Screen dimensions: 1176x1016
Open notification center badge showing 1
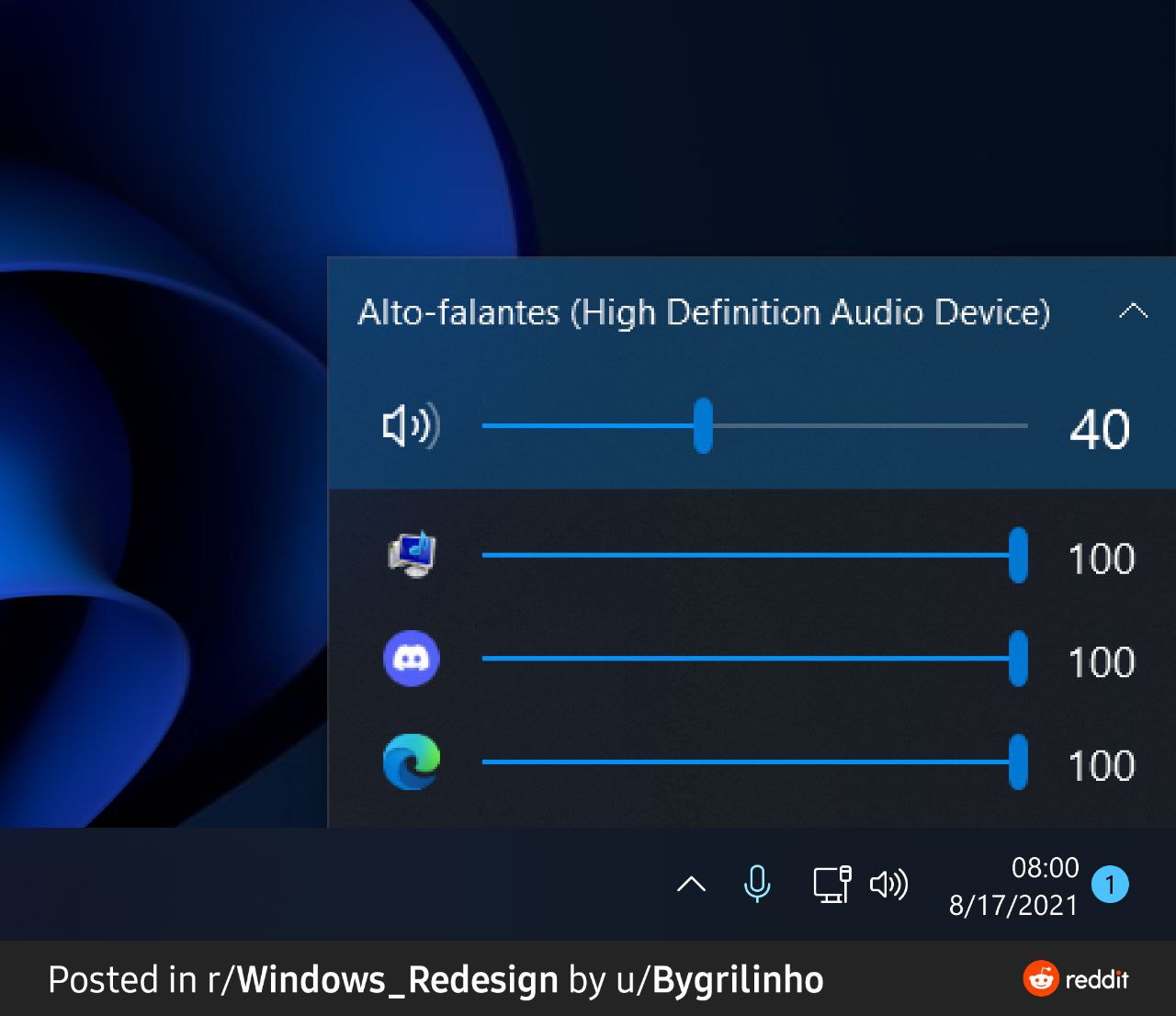point(1110,885)
